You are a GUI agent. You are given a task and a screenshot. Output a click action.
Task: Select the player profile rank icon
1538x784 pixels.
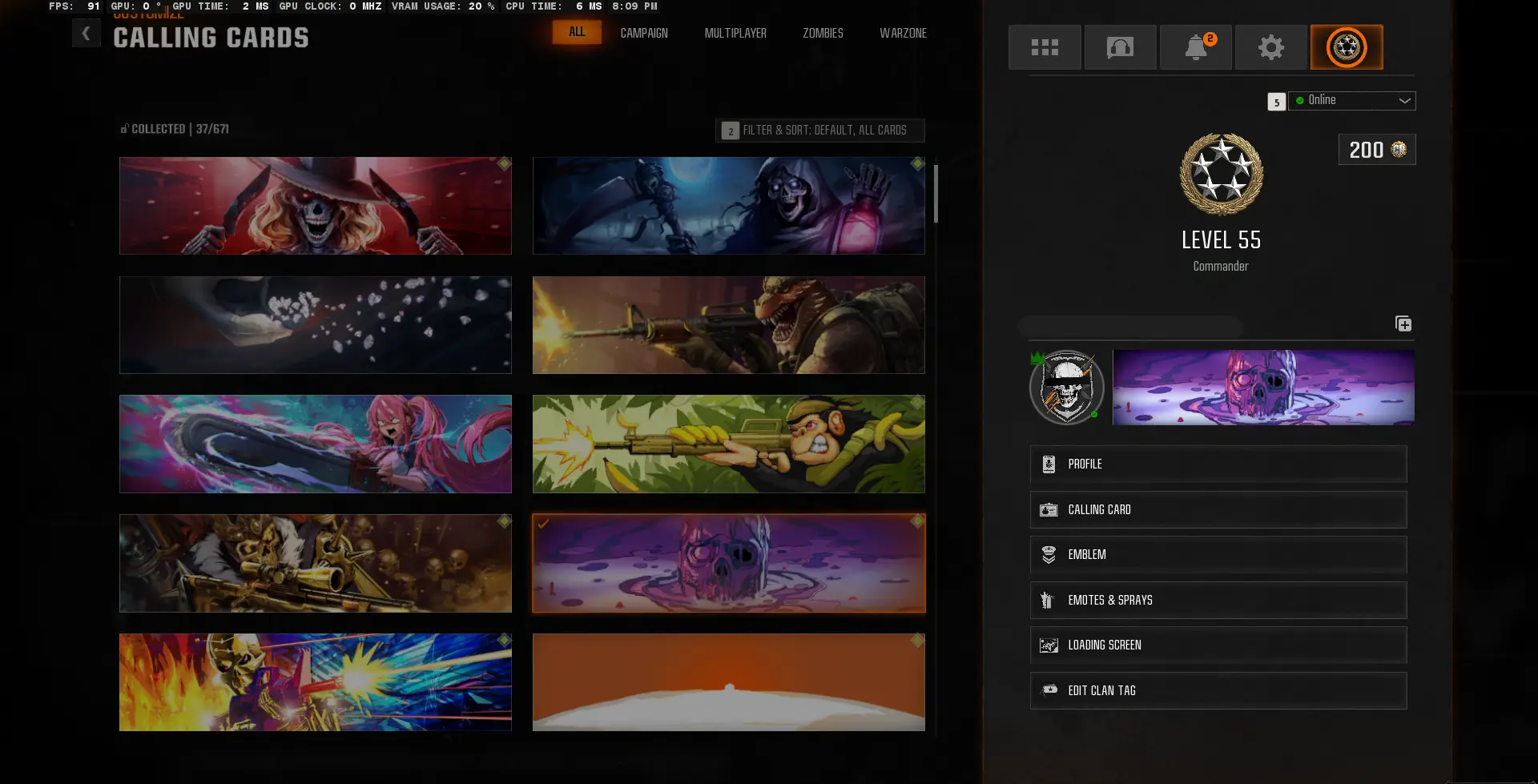1347,47
